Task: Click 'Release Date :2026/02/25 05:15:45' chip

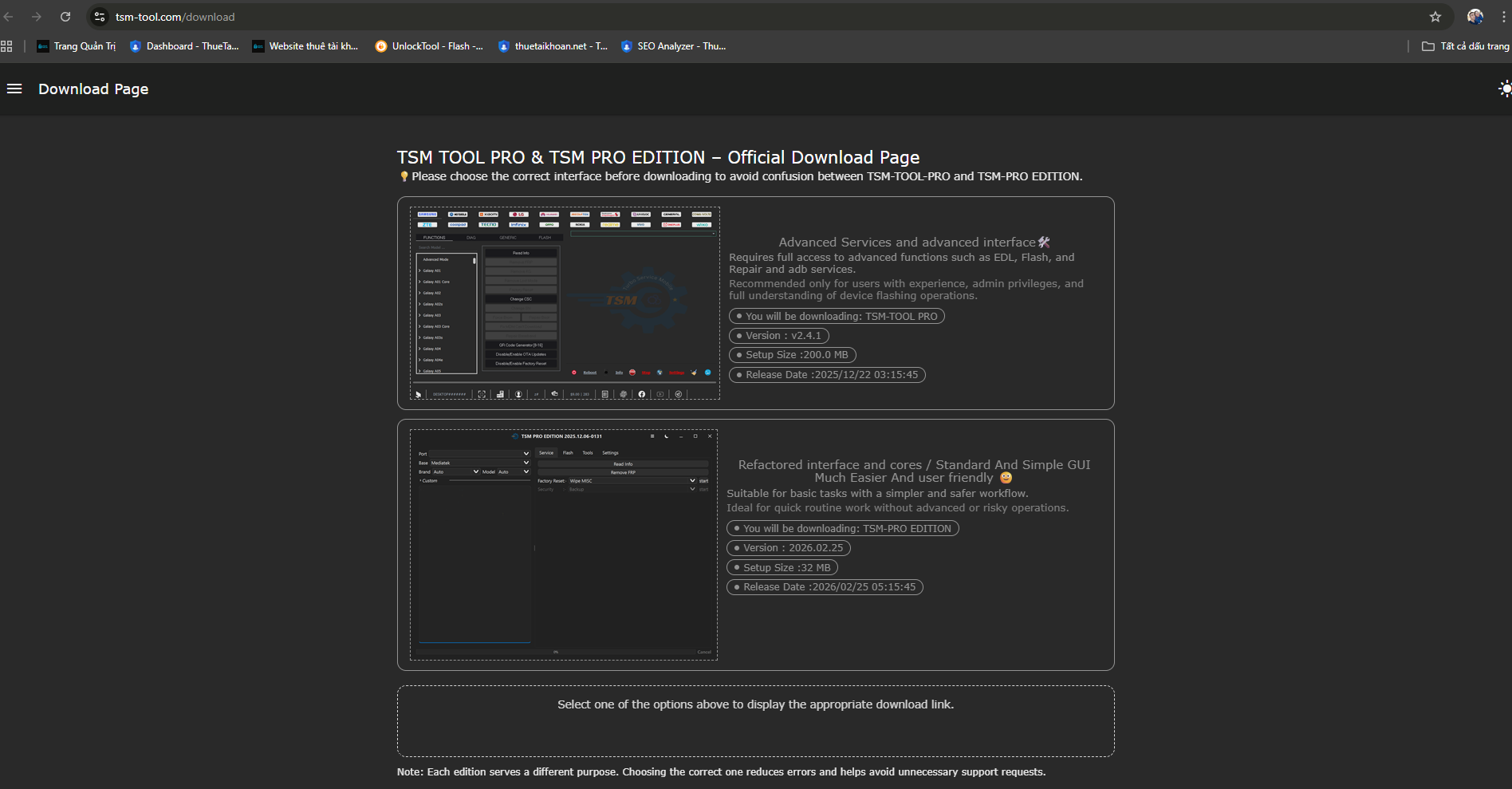Action: pyautogui.click(x=825, y=587)
